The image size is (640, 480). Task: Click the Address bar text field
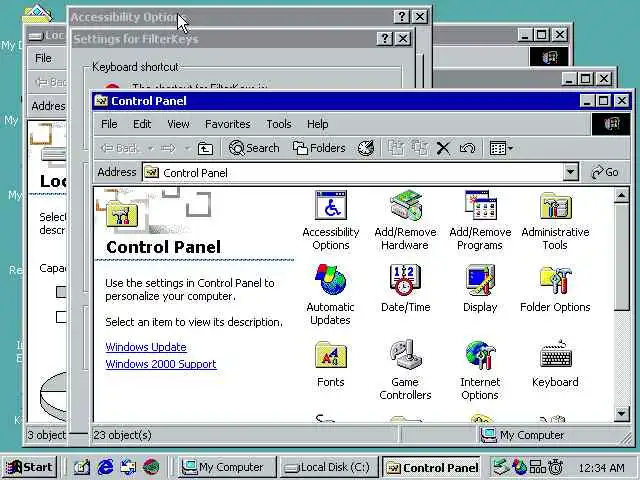(x=353, y=172)
